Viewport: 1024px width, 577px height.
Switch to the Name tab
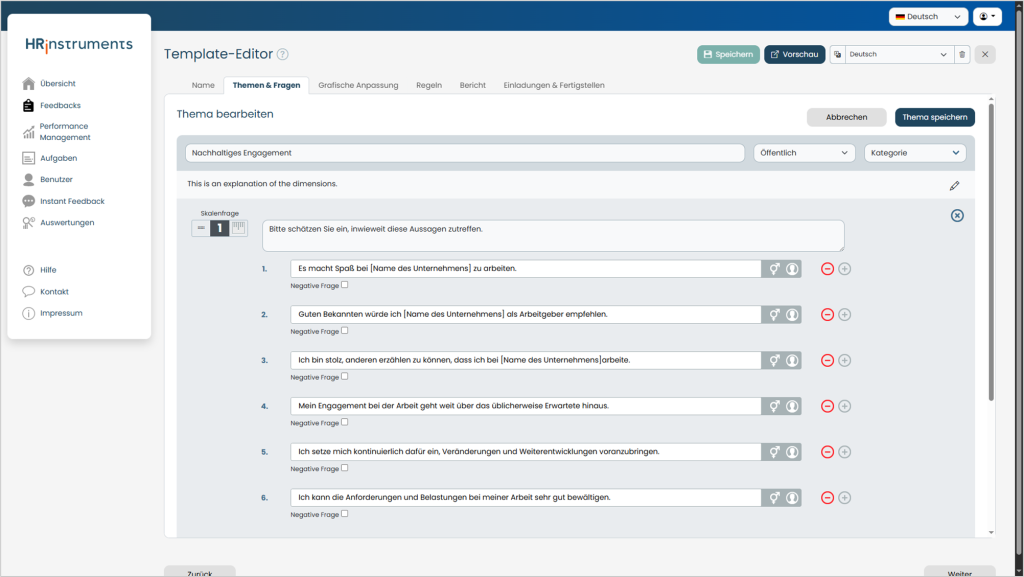[x=203, y=86]
